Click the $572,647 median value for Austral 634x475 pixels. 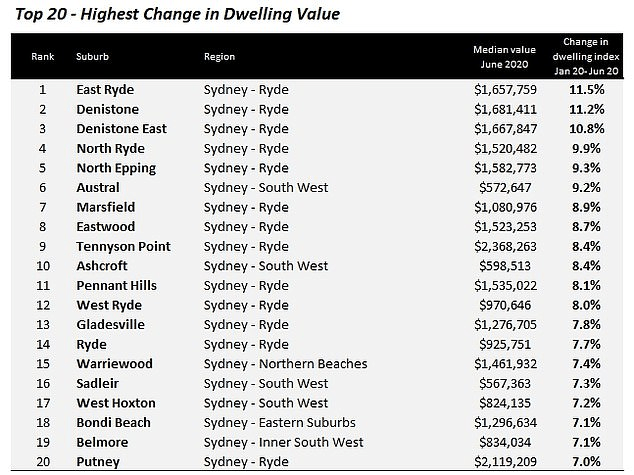(x=505, y=188)
